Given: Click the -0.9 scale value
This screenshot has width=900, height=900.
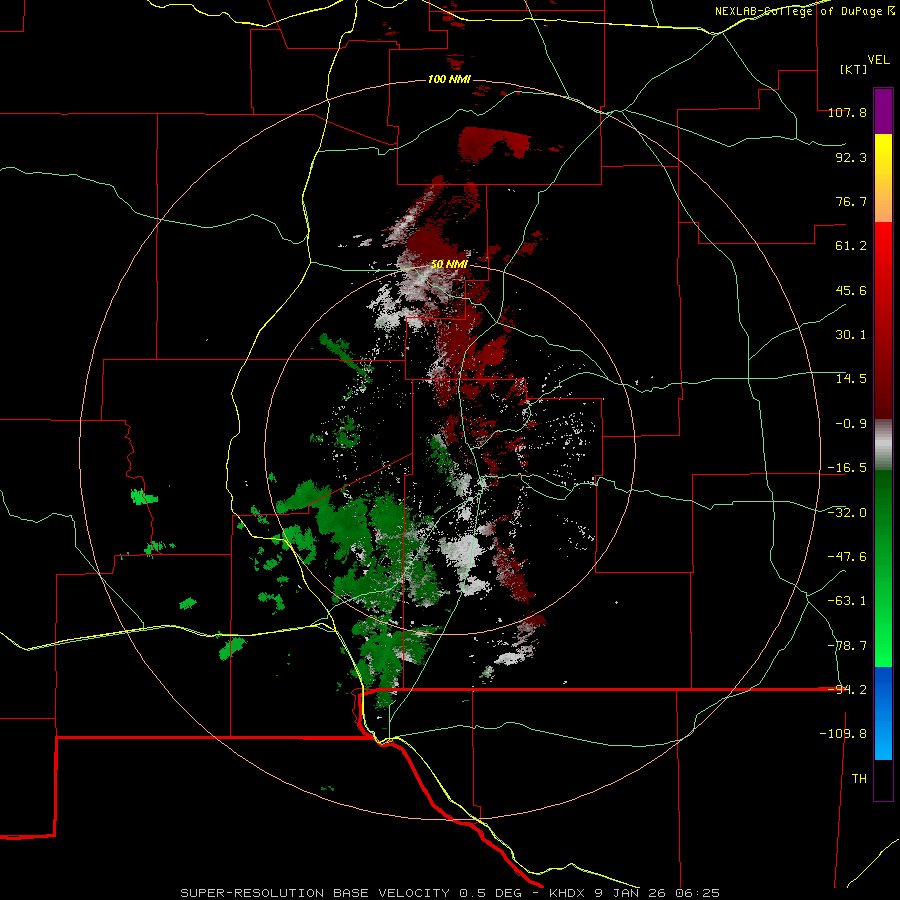Looking at the screenshot, I should (851, 424).
